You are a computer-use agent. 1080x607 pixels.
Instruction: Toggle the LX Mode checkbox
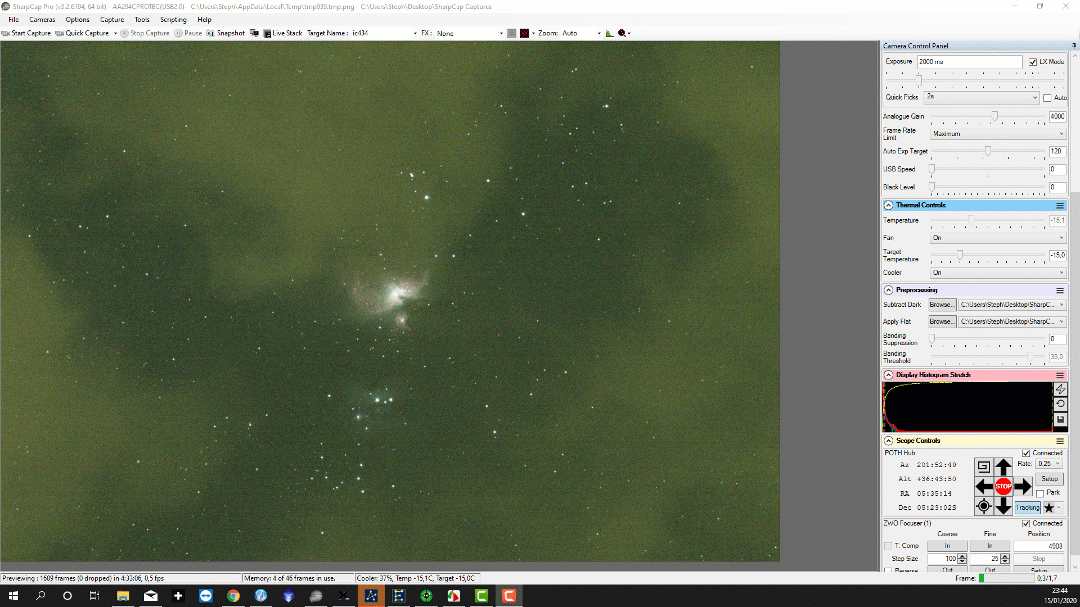(1032, 62)
